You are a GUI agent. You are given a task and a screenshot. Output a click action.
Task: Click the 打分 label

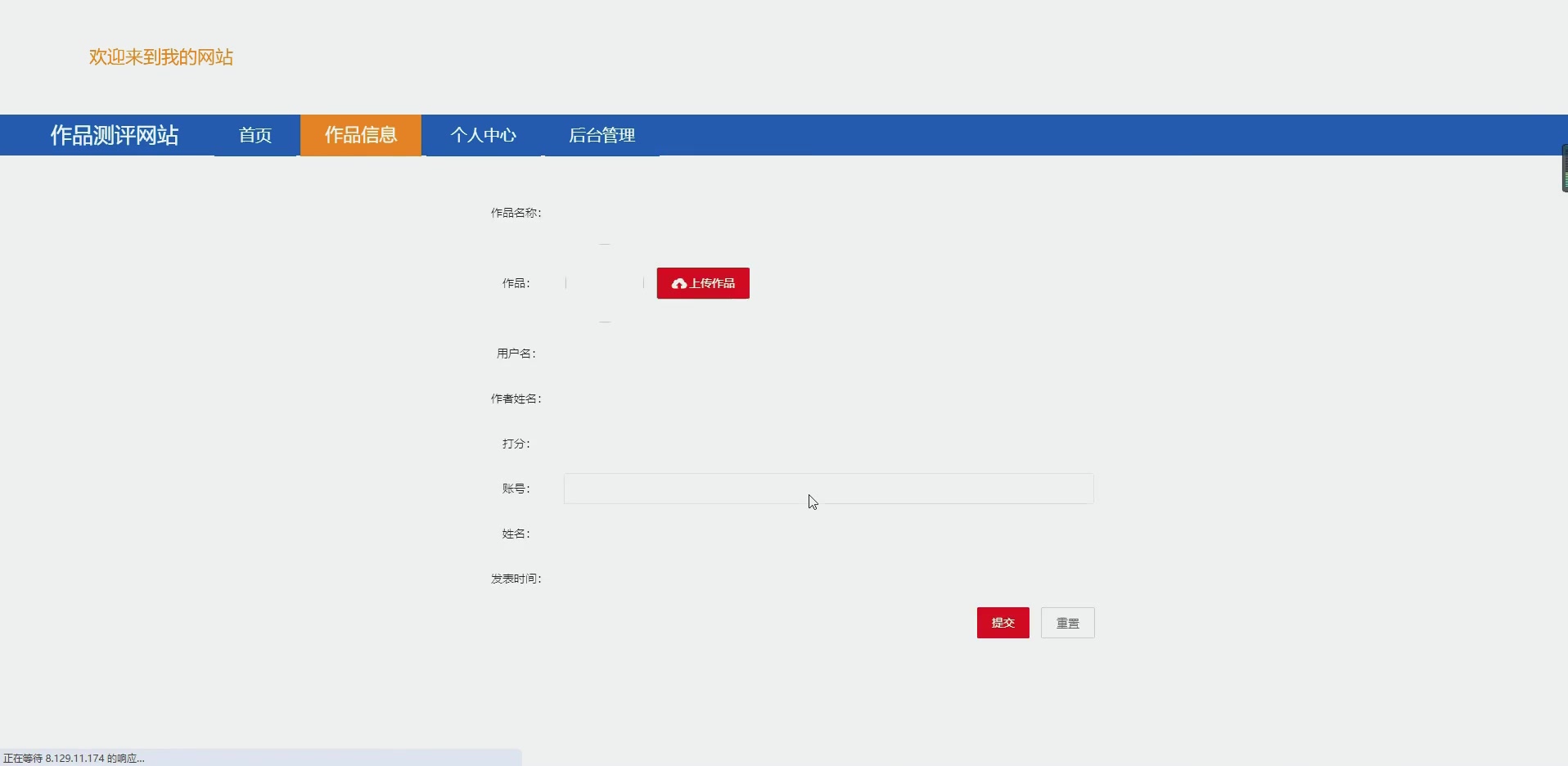(x=516, y=444)
